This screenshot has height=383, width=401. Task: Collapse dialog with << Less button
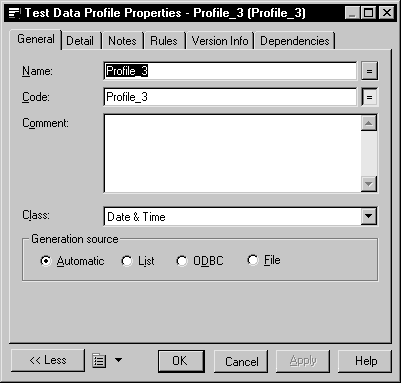pos(48,360)
